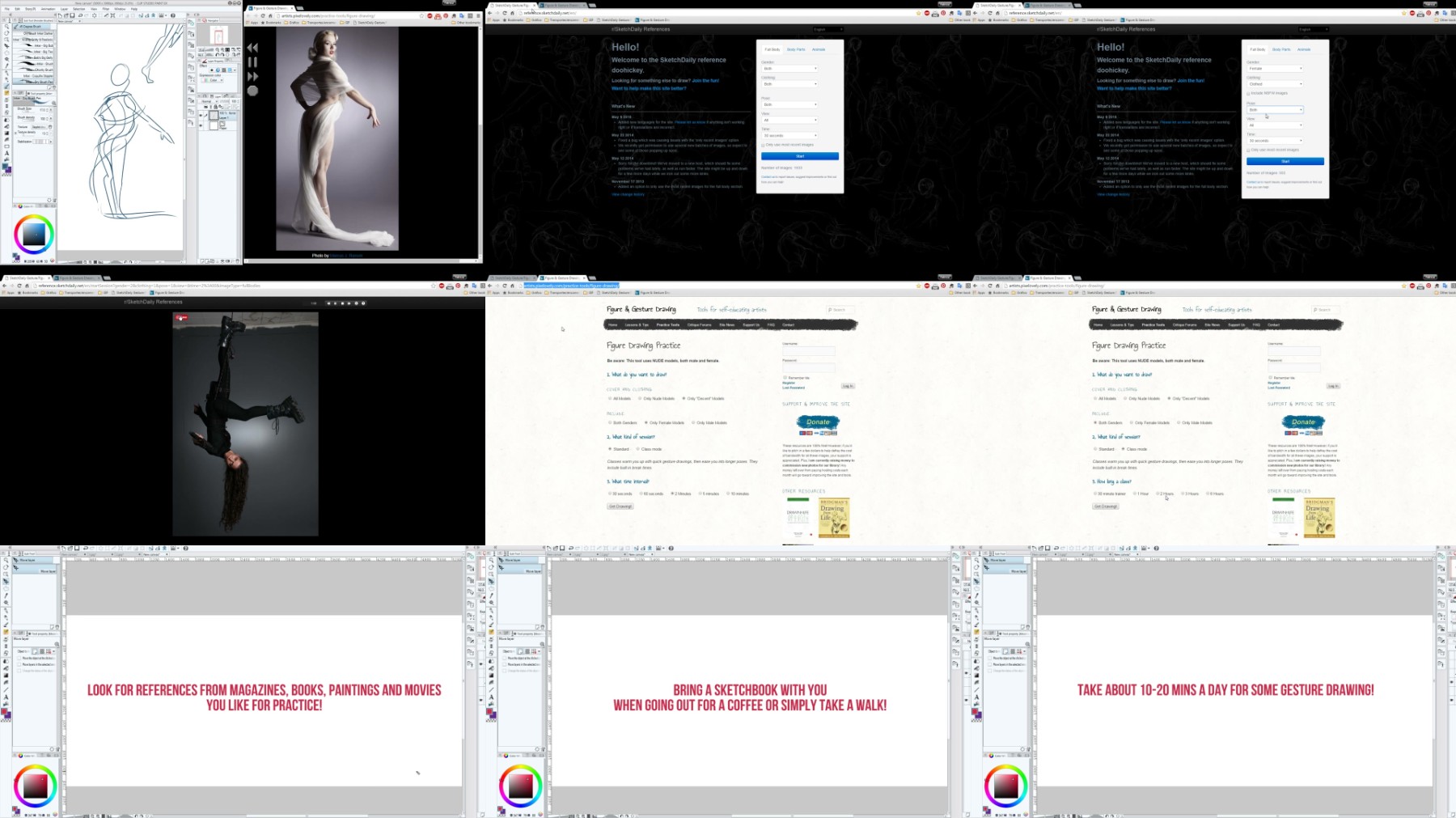Choose the '5 minutes' time interval radio
1456x818 pixels.
[x=700, y=494]
